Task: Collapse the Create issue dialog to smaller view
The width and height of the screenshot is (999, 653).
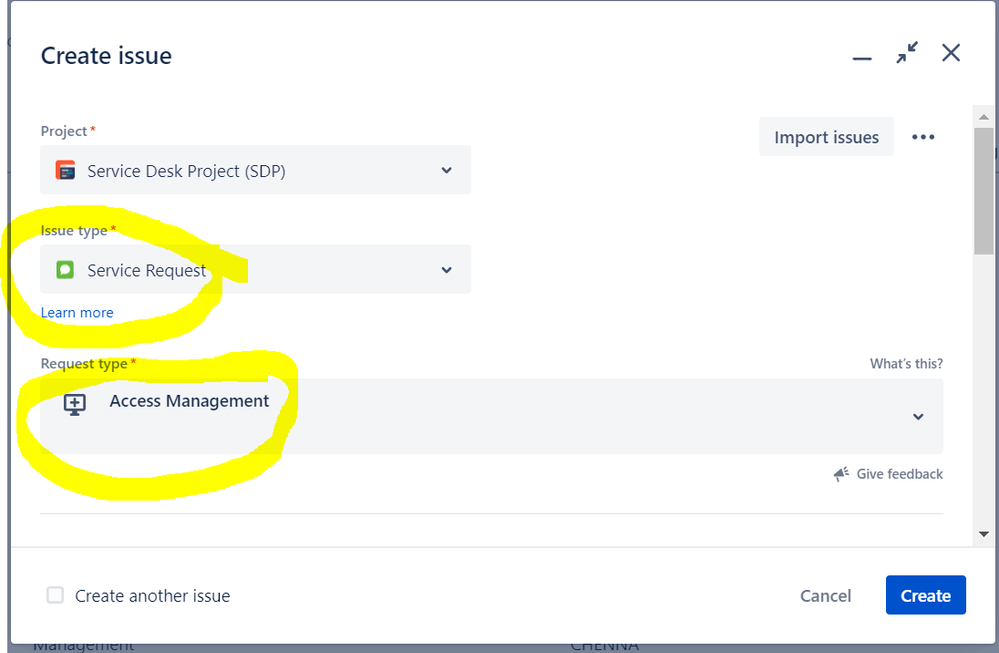Action: (x=907, y=52)
